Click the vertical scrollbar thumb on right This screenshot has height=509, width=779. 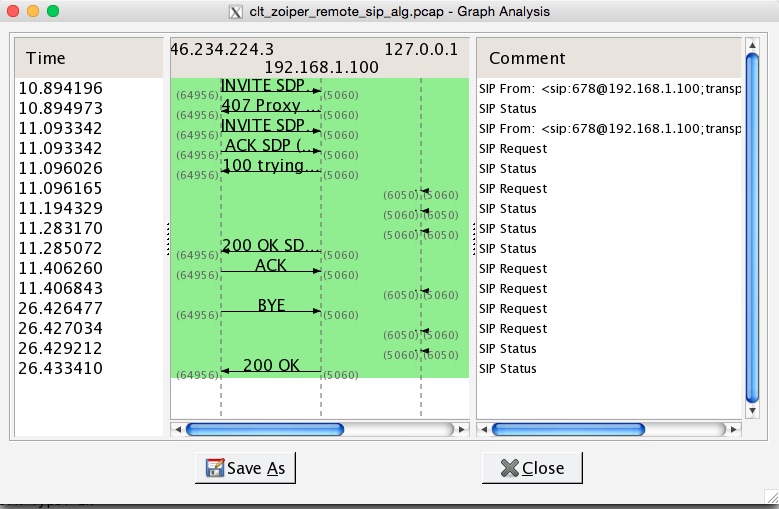(x=752, y=230)
